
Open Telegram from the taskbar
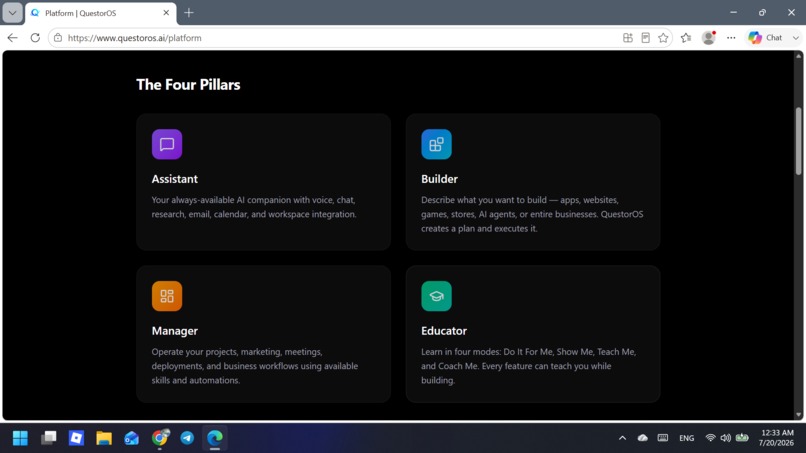(x=187, y=438)
